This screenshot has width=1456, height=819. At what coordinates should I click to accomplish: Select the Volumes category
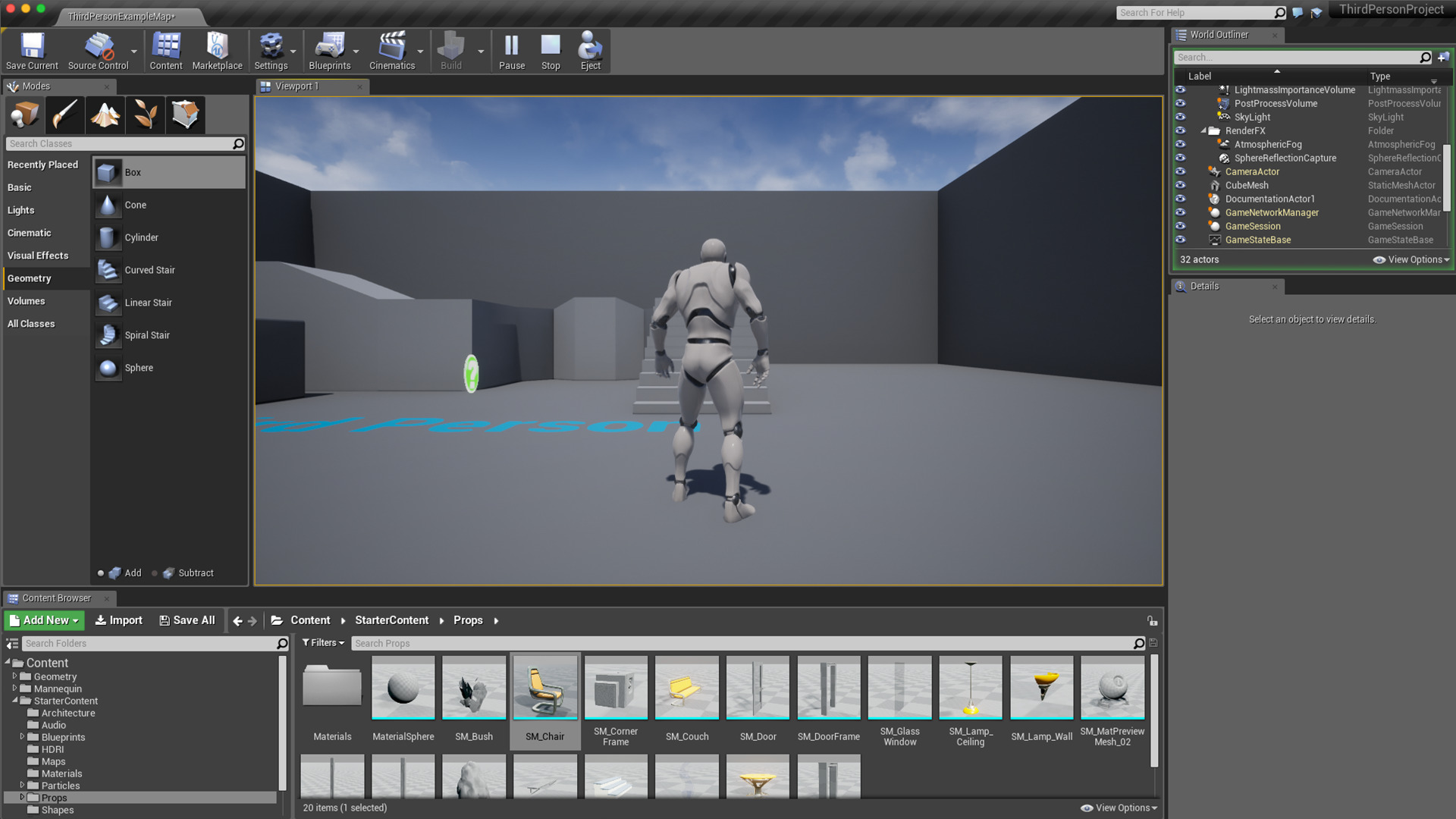pos(27,301)
